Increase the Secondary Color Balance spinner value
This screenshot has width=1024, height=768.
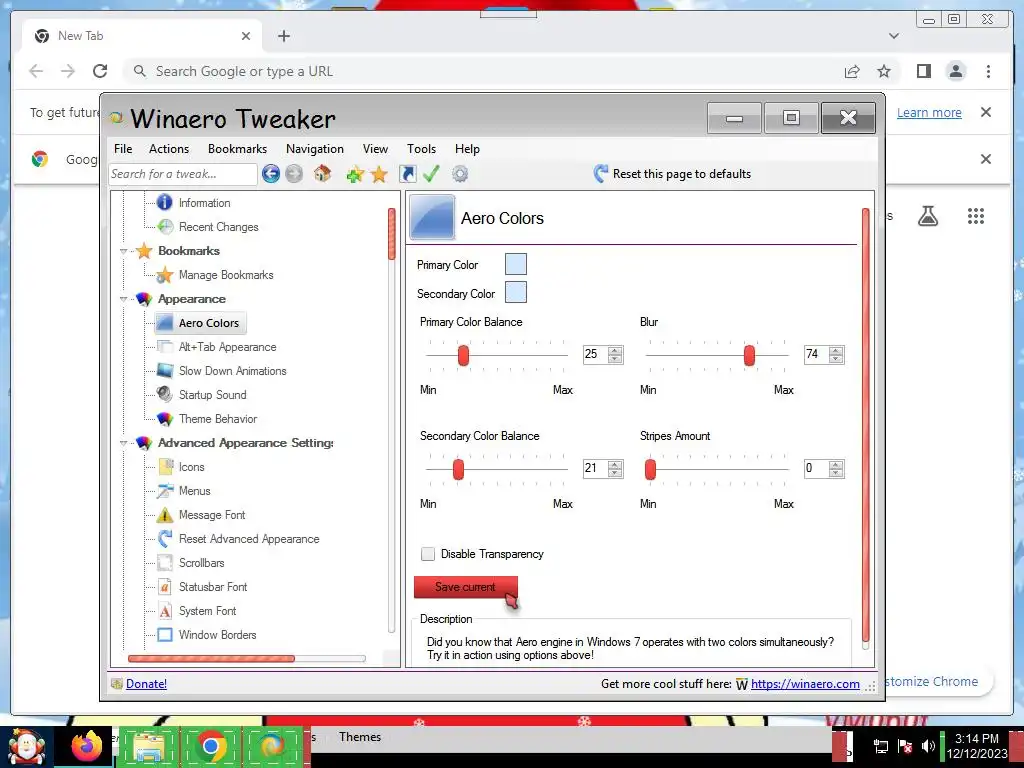pyautogui.click(x=615, y=464)
